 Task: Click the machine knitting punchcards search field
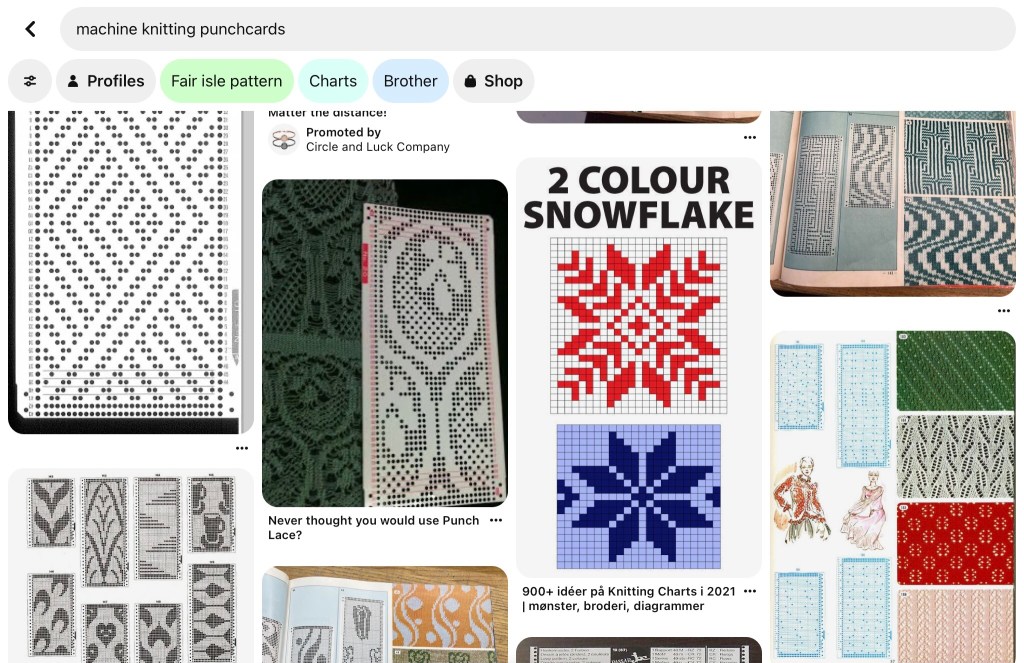(537, 29)
